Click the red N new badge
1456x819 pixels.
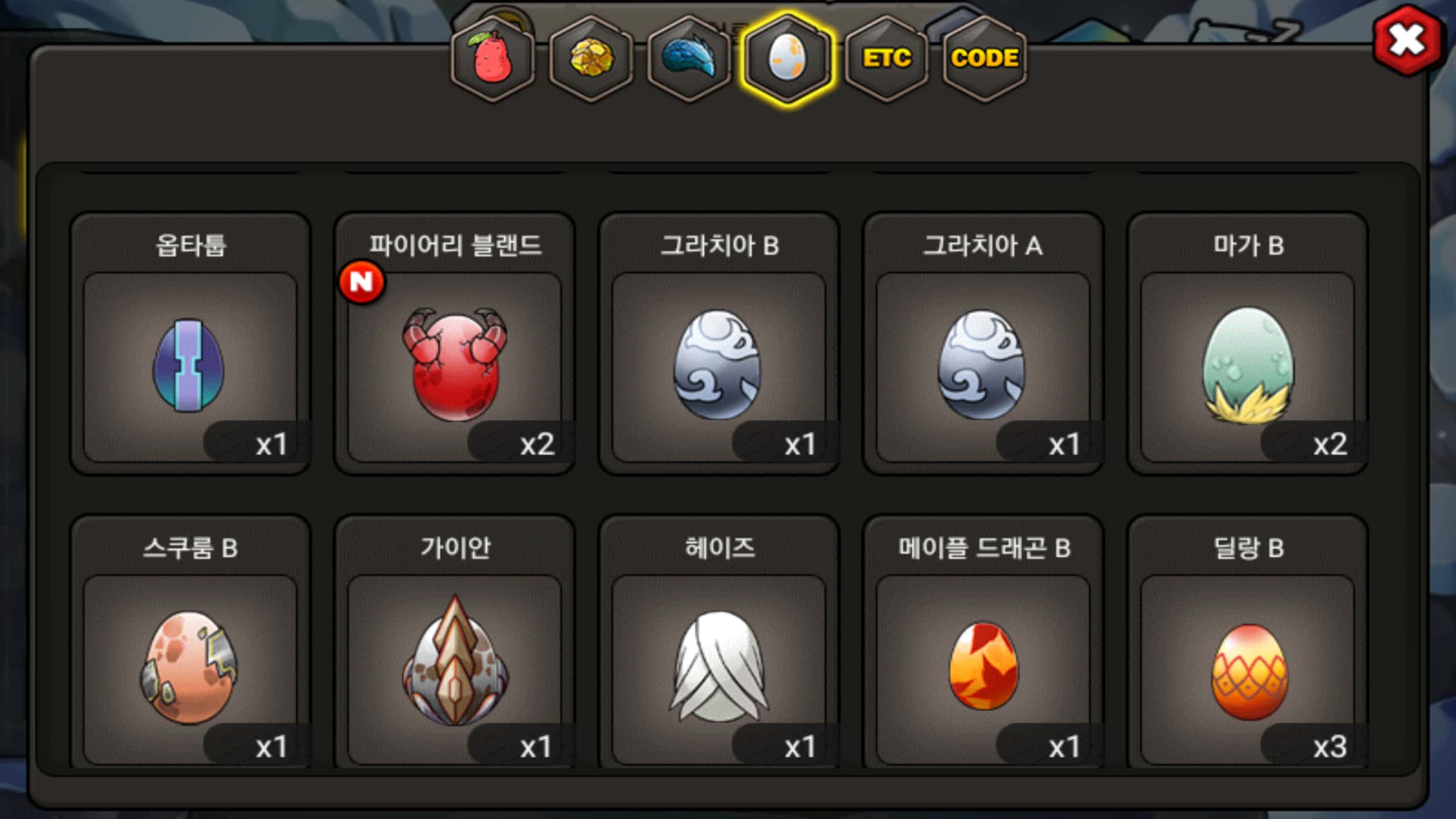click(x=362, y=282)
